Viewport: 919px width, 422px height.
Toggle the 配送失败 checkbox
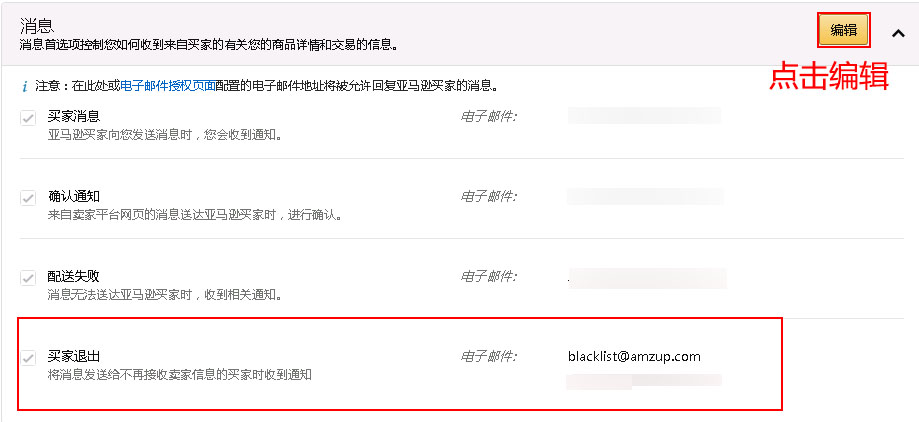28,277
